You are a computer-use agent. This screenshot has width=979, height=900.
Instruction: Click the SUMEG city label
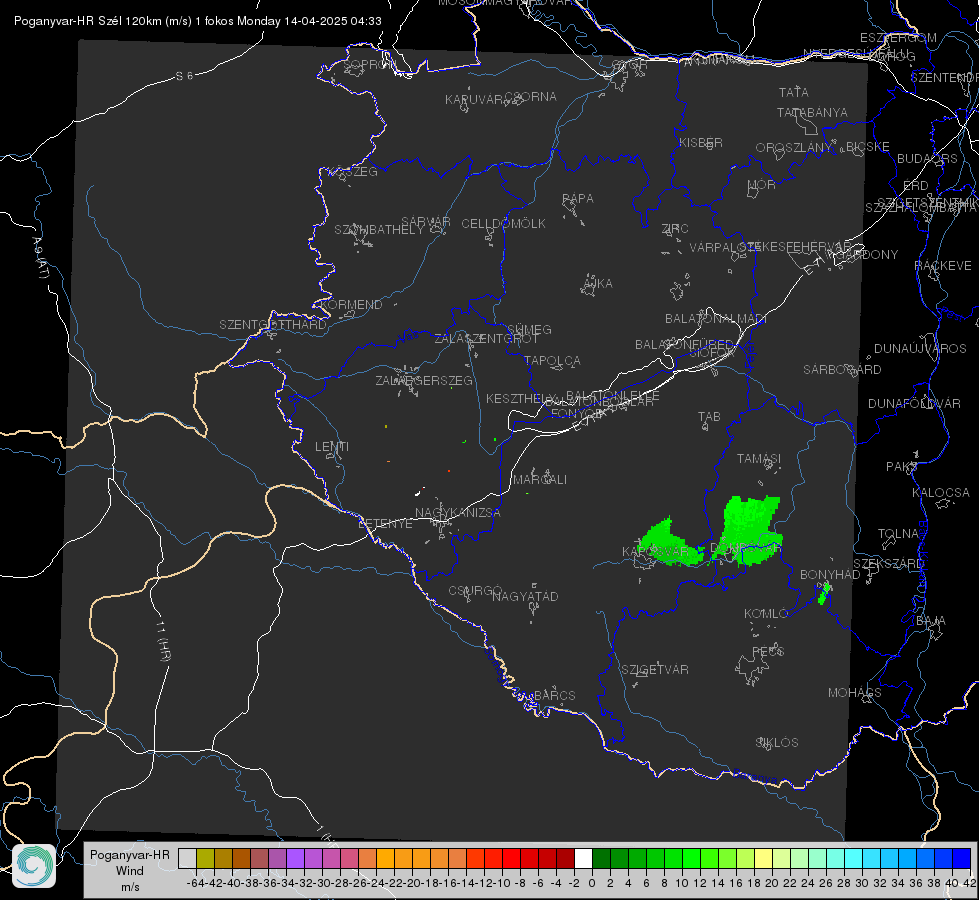pos(529,329)
